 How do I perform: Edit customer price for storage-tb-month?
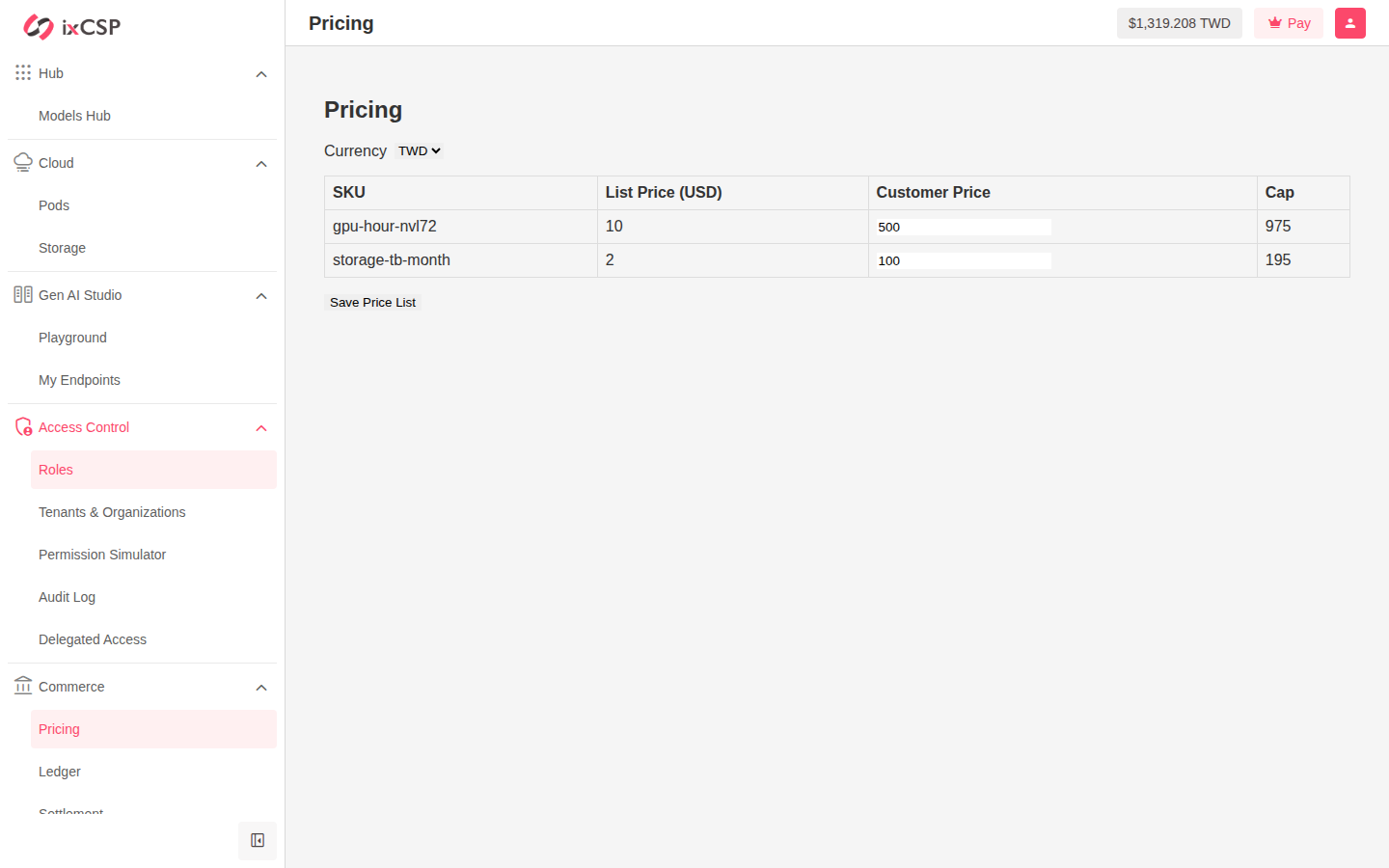click(x=964, y=260)
